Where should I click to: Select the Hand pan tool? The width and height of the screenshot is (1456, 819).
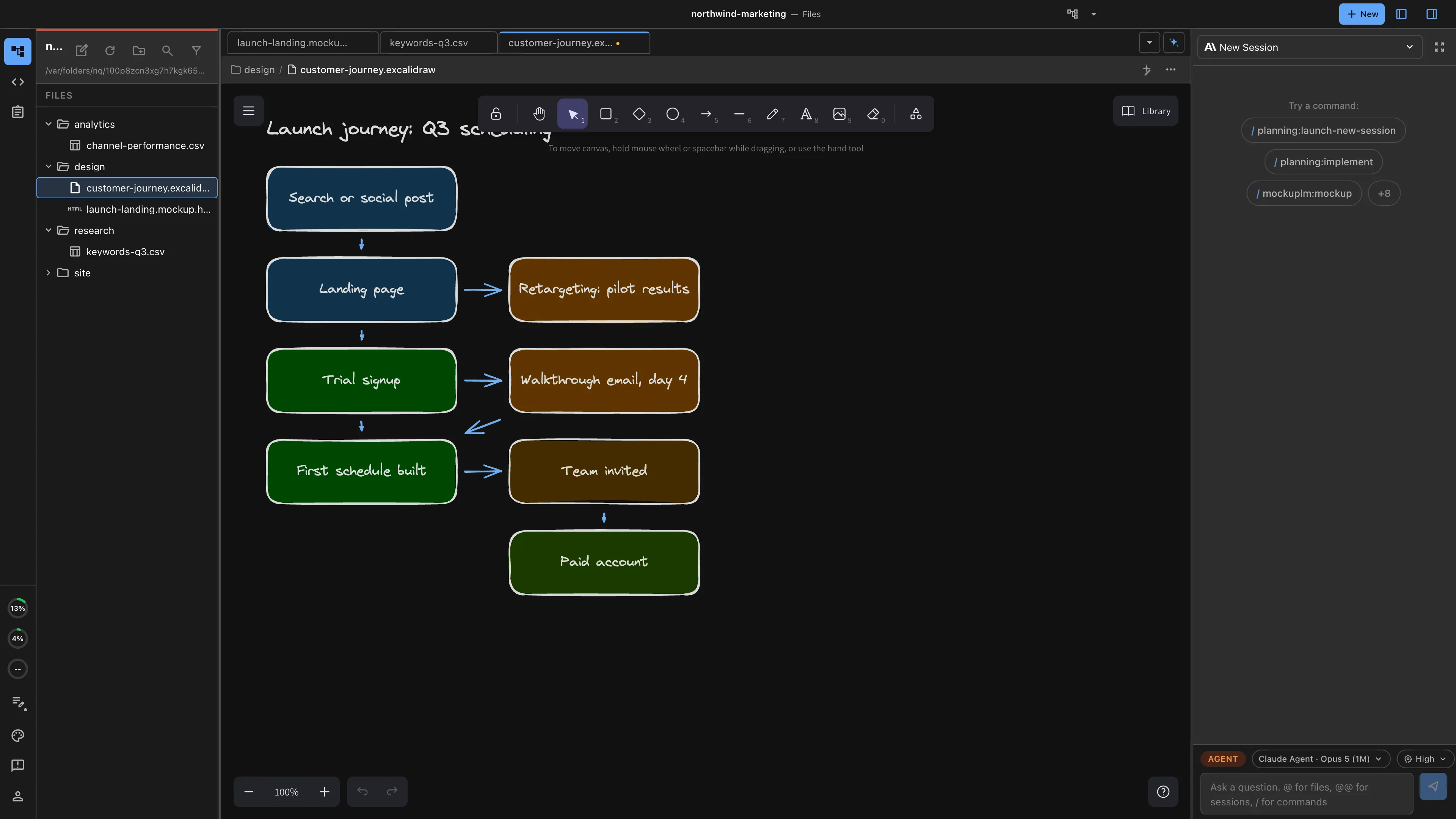[539, 114]
